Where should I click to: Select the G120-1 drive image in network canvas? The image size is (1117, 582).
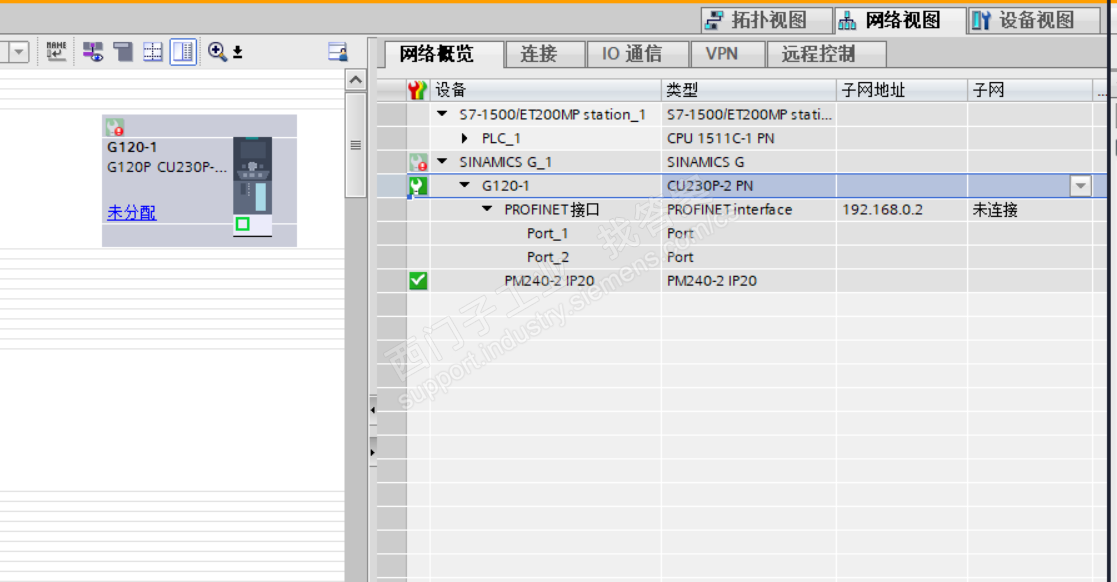[252, 175]
